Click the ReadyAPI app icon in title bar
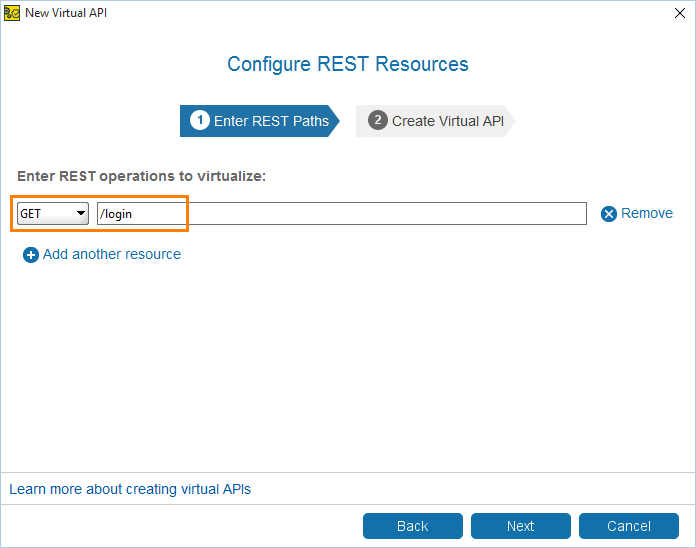 click(x=12, y=13)
